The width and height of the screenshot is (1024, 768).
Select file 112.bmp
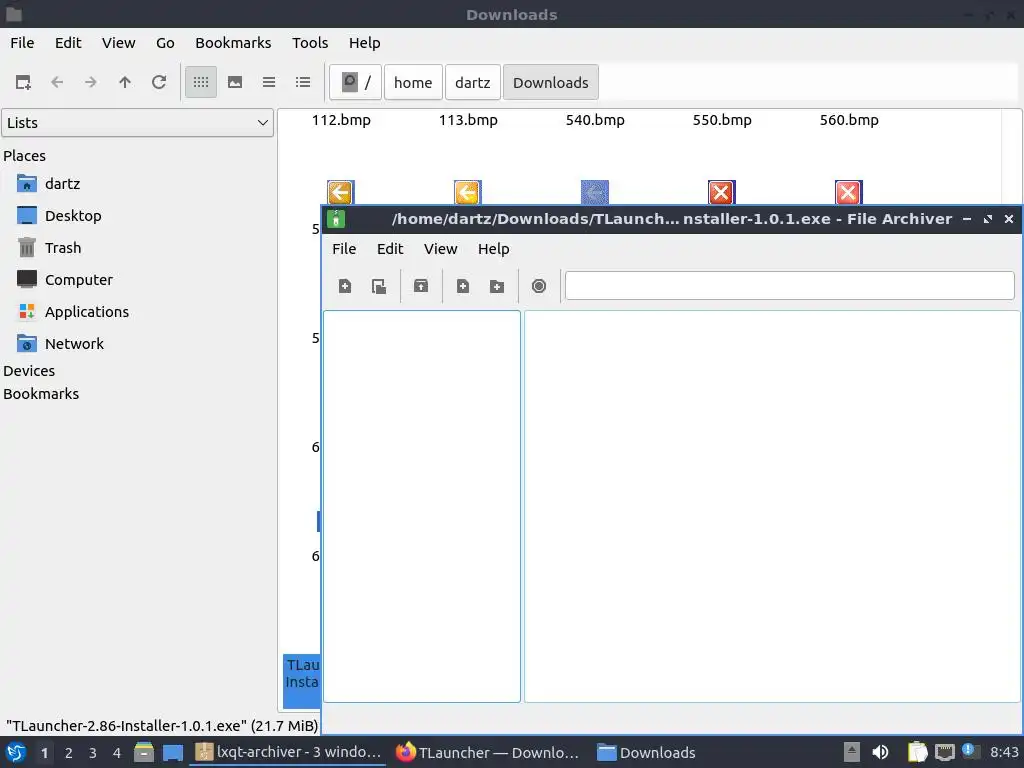pos(341,120)
